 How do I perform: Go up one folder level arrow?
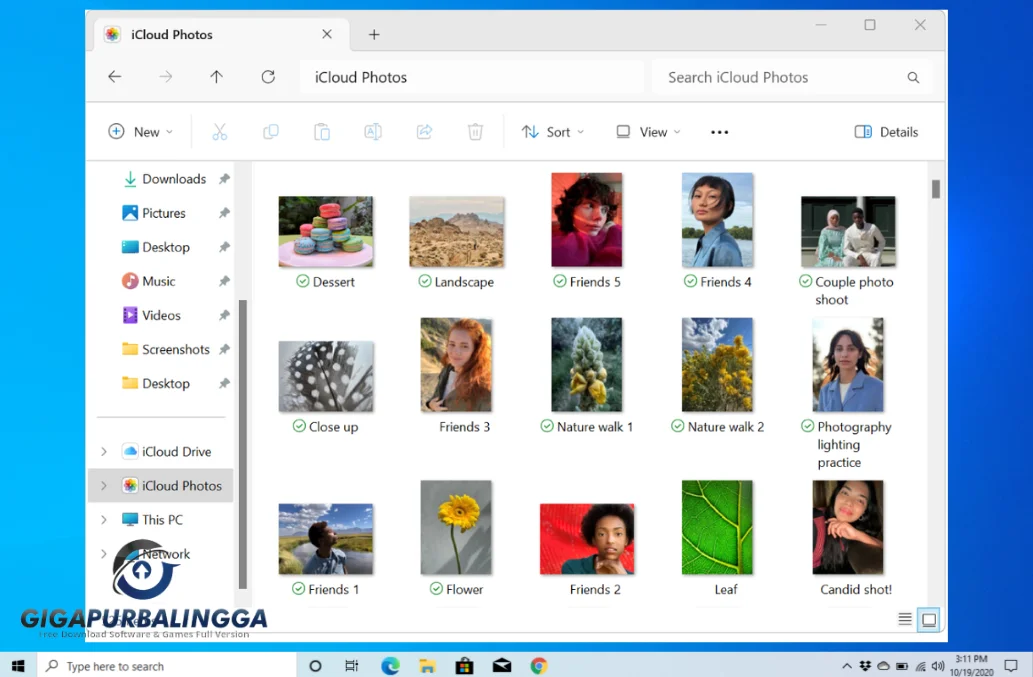point(216,77)
